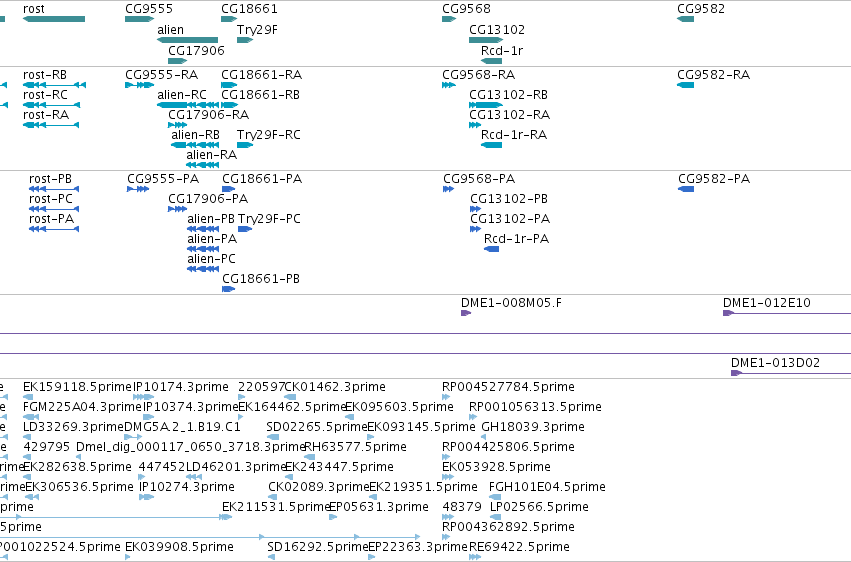Image resolution: width=851 pixels, height=562 pixels.
Task: Select protein rost-PB
Action: coord(50,179)
